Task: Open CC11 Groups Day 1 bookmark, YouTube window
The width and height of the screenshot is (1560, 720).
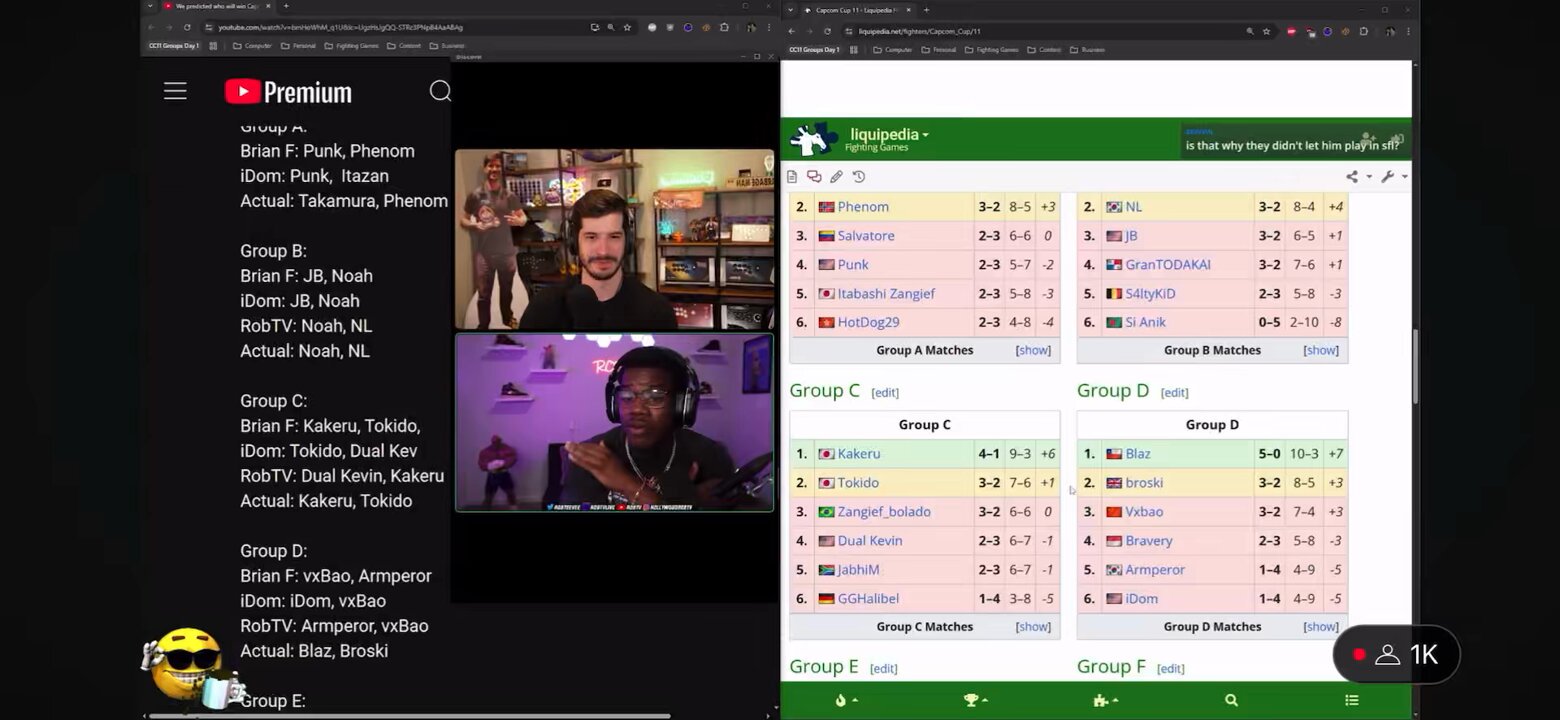Action: pyautogui.click(x=174, y=46)
